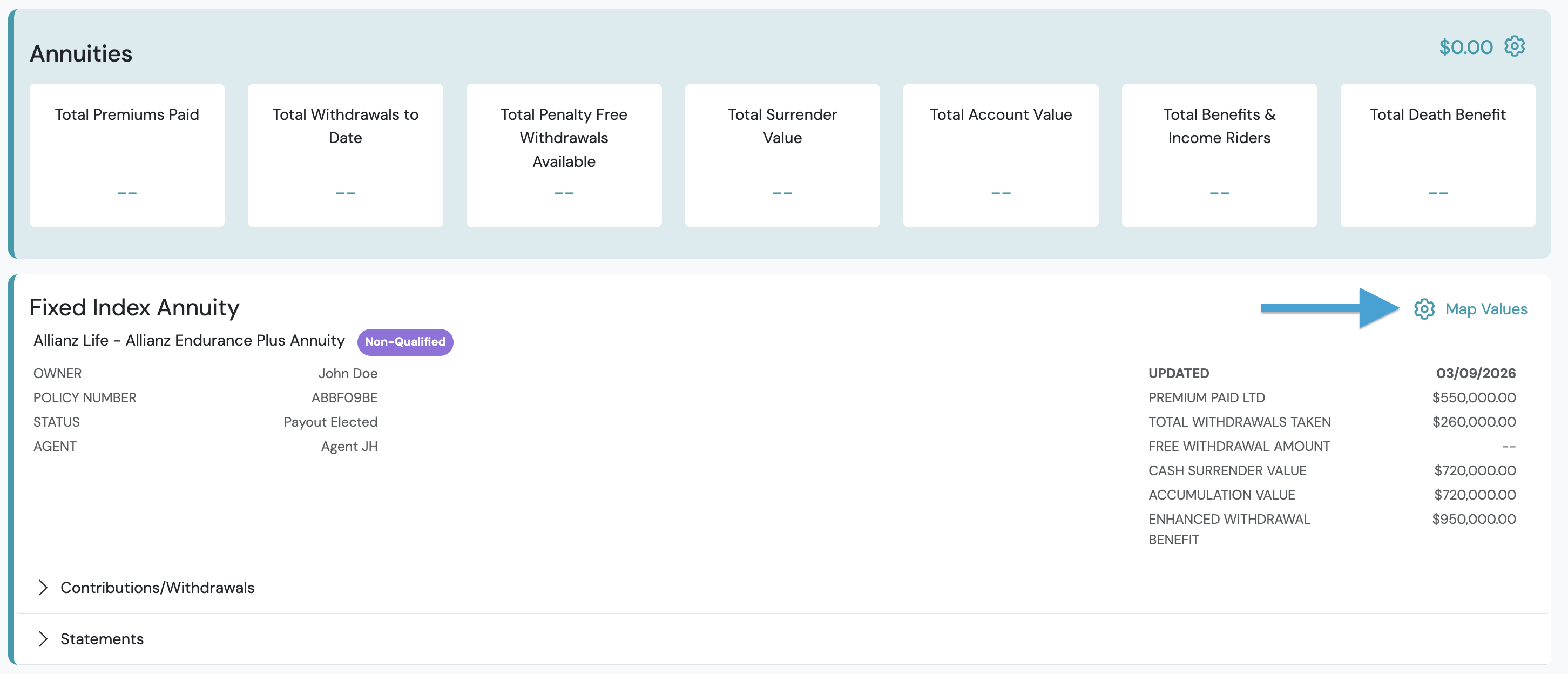Click policy number ABBF09BE

[x=344, y=397]
